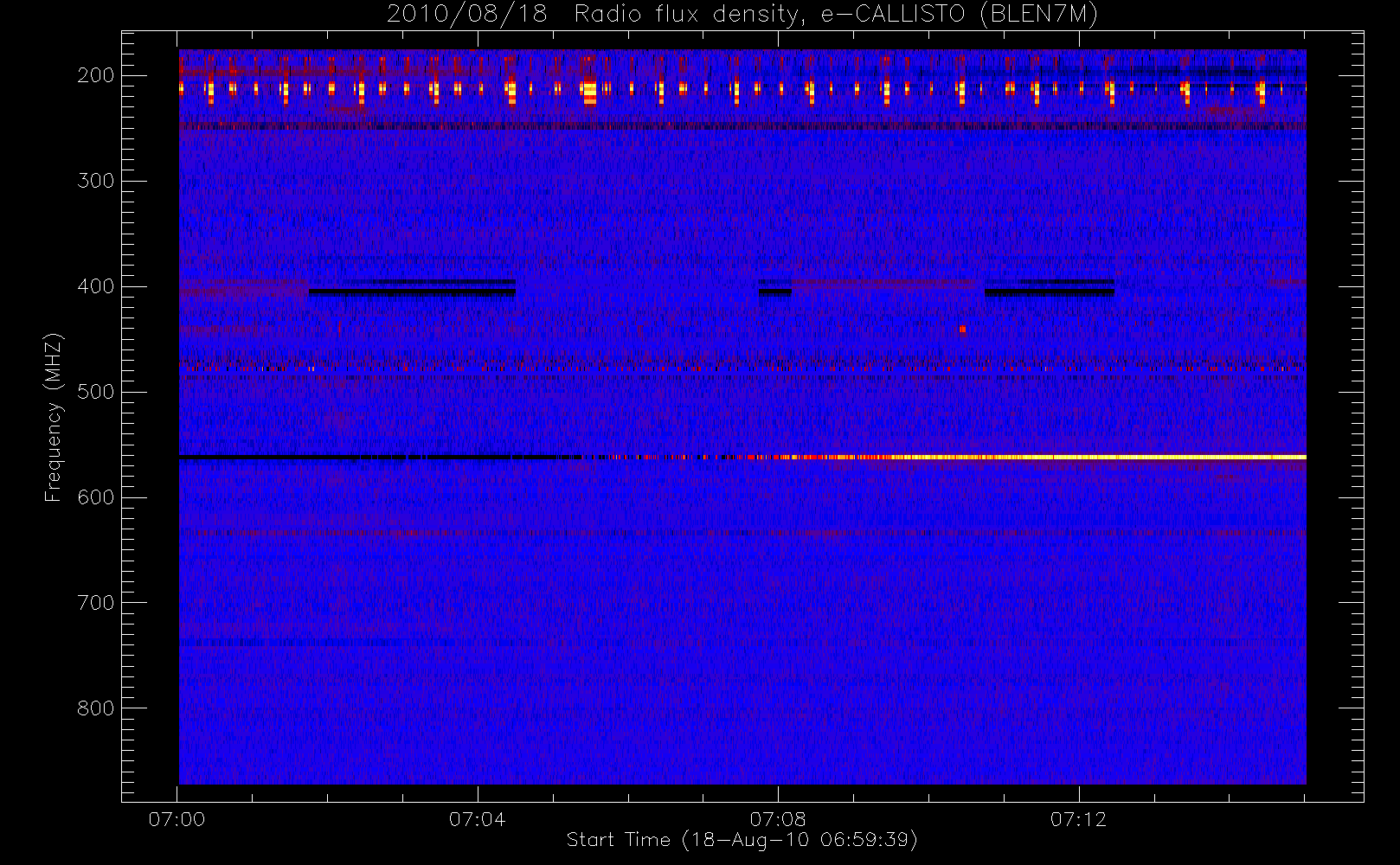Click the 500 frequency tick label
This screenshot has width=1400, height=865.
(x=96, y=392)
